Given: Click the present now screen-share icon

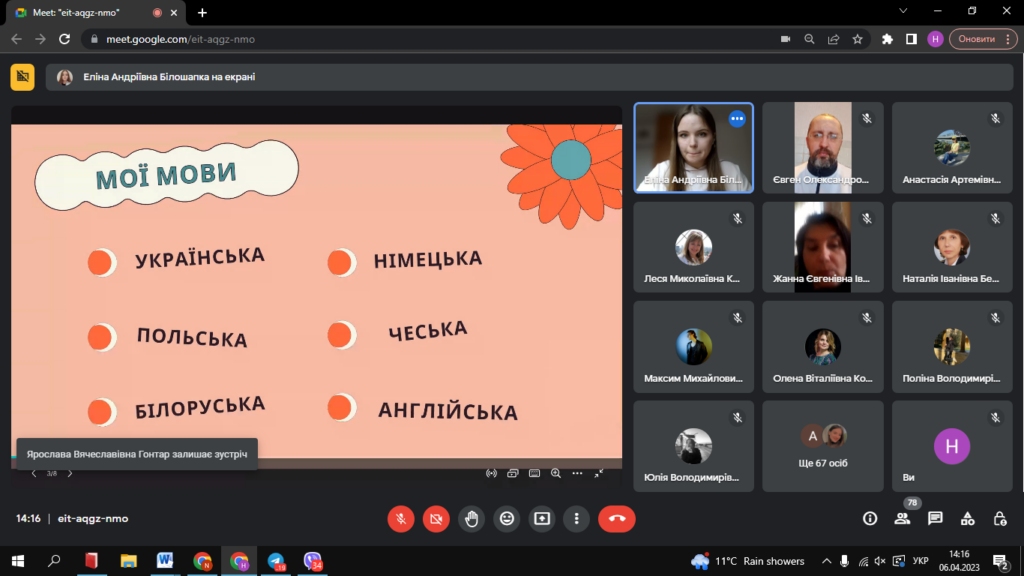Looking at the screenshot, I should (542, 518).
